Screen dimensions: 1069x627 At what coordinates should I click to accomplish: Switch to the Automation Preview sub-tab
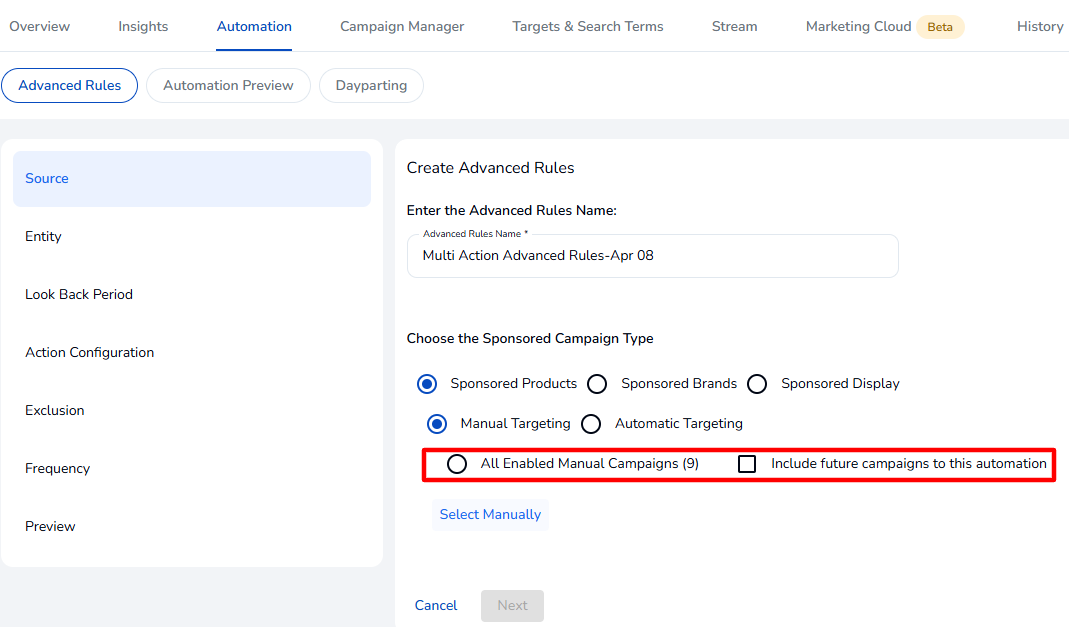[228, 85]
